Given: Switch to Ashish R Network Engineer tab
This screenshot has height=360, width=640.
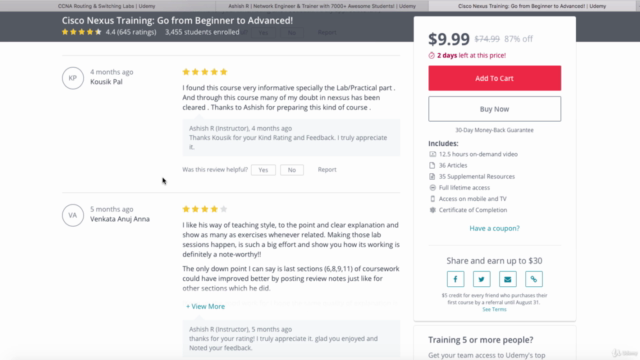Looking at the screenshot, I should [322, 6].
